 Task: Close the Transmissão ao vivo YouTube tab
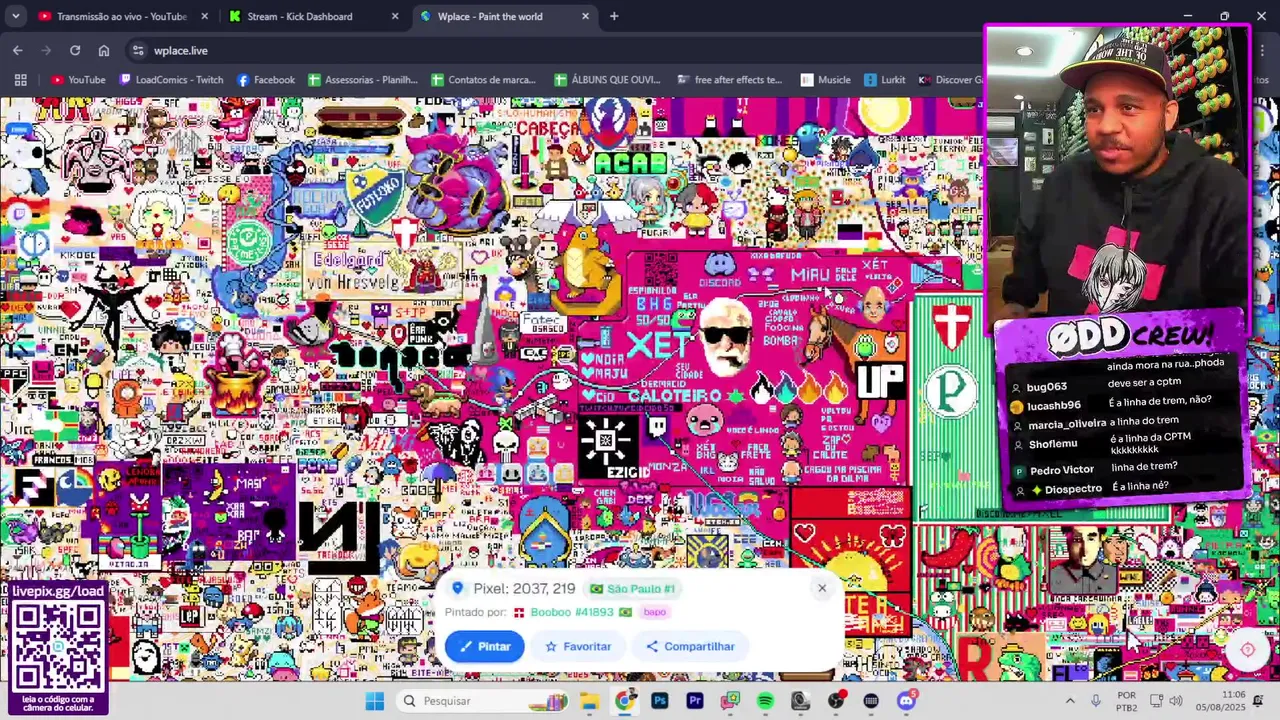tap(204, 16)
